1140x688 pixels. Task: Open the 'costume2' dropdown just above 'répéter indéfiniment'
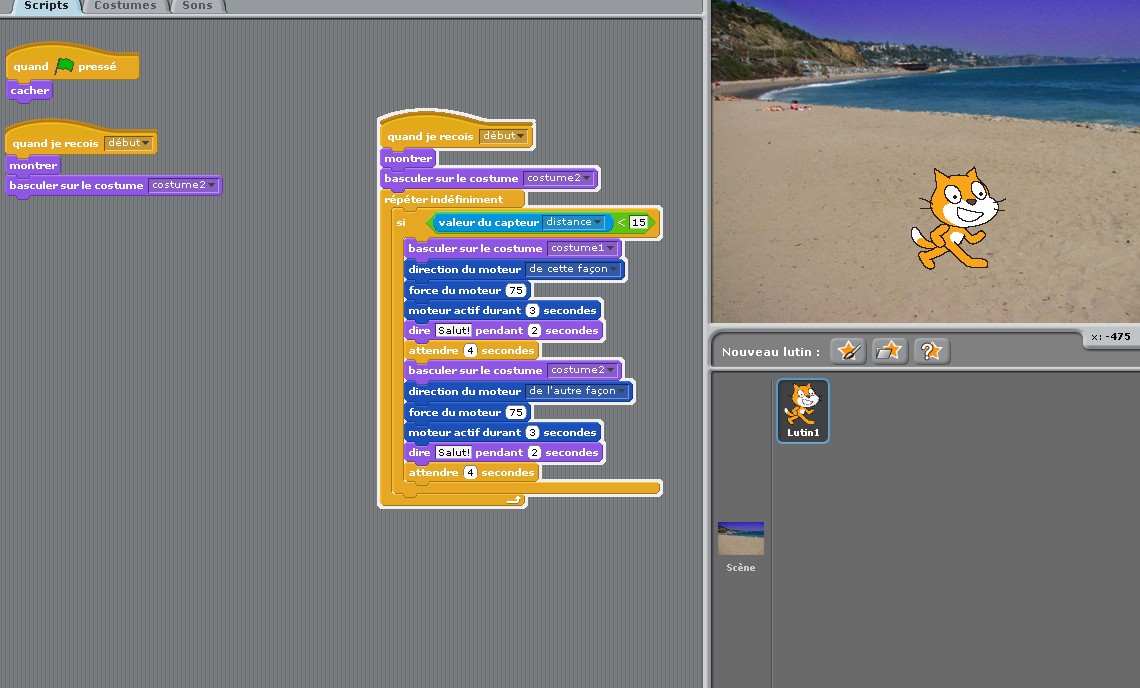point(558,178)
